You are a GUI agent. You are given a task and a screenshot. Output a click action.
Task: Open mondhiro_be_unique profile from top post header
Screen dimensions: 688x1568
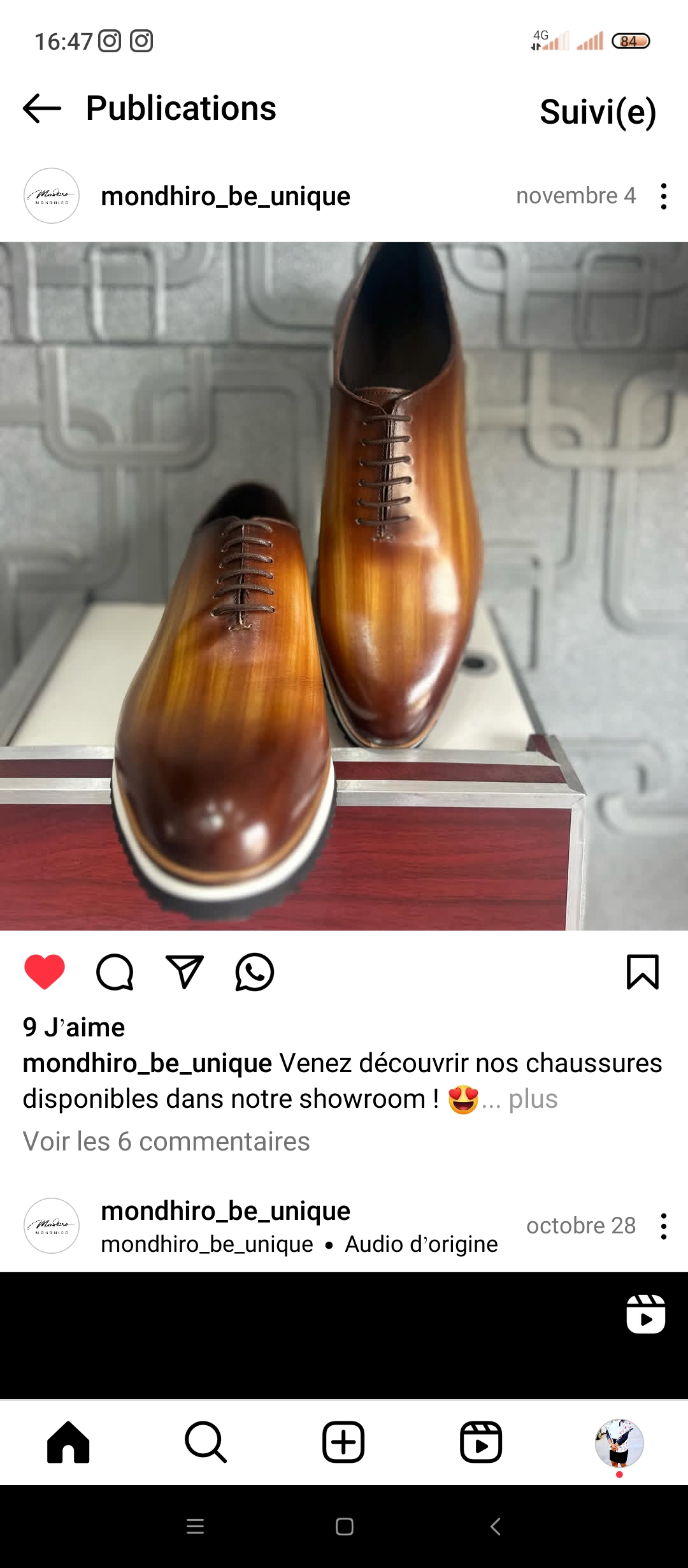coord(226,196)
